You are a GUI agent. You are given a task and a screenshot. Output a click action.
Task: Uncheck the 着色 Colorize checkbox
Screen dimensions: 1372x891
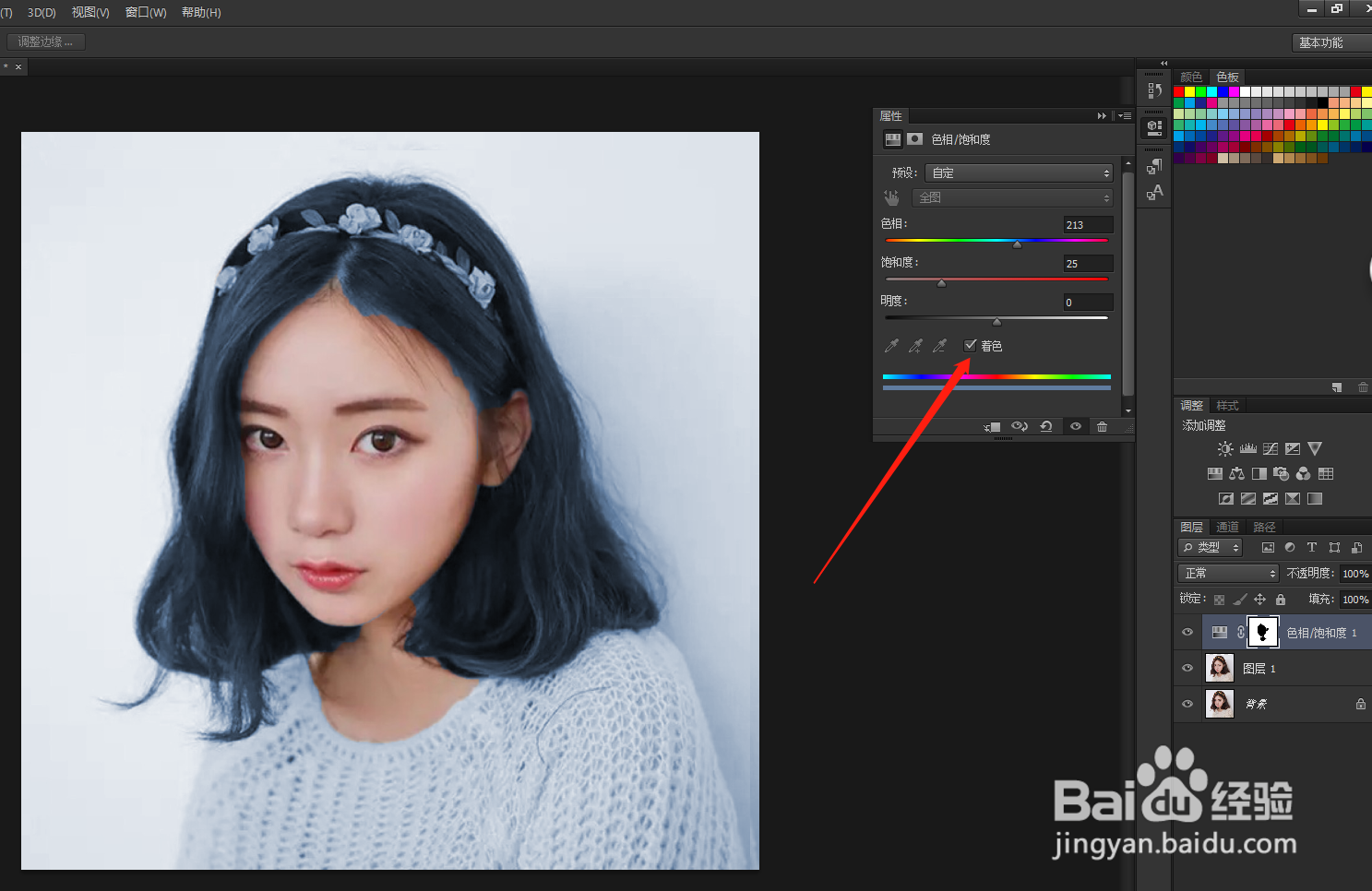click(x=970, y=346)
